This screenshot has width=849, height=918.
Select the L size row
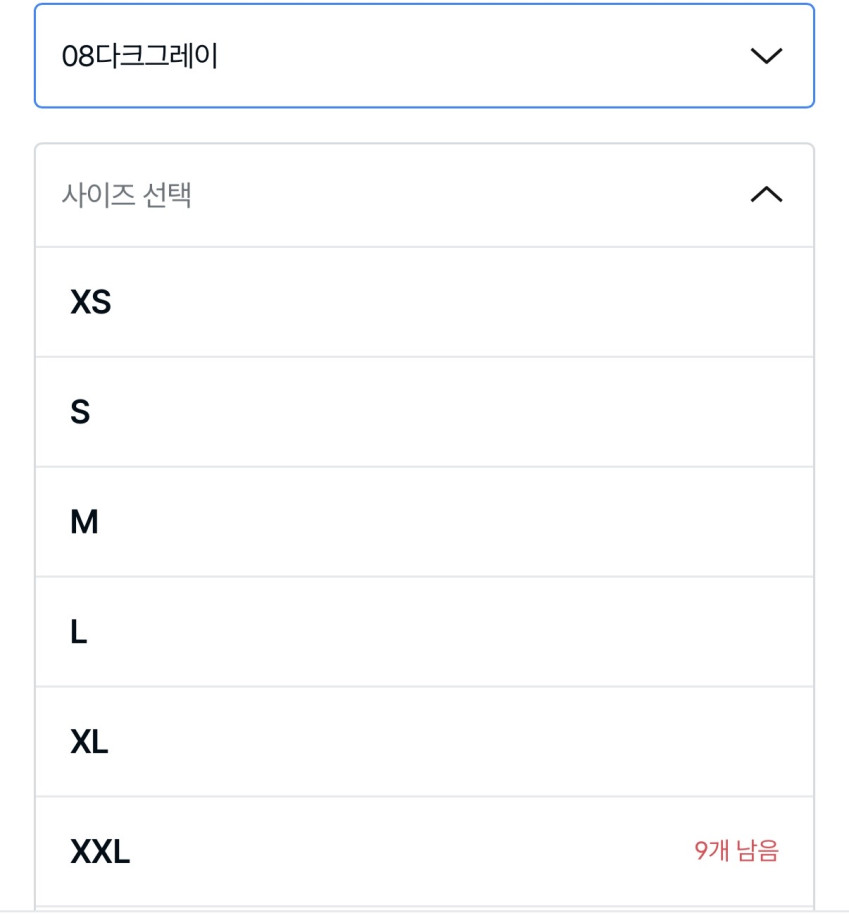point(424,632)
